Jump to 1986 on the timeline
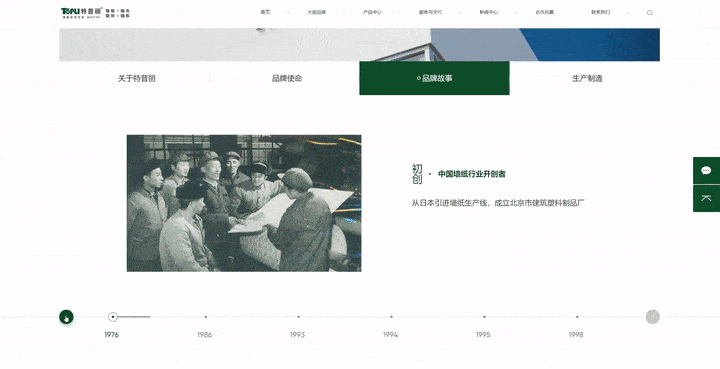The image size is (720, 369). [205, 335]
